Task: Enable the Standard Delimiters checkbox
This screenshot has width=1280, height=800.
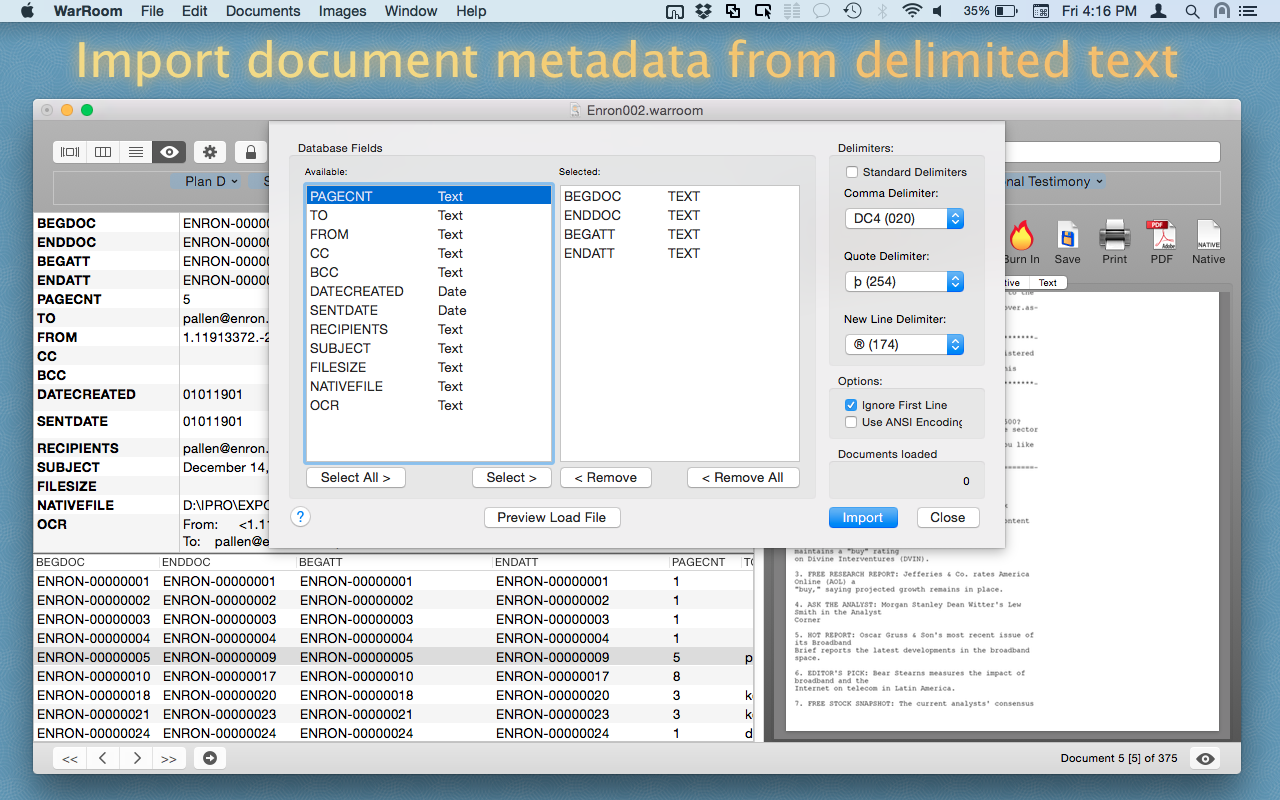Action: pos(852,172)
